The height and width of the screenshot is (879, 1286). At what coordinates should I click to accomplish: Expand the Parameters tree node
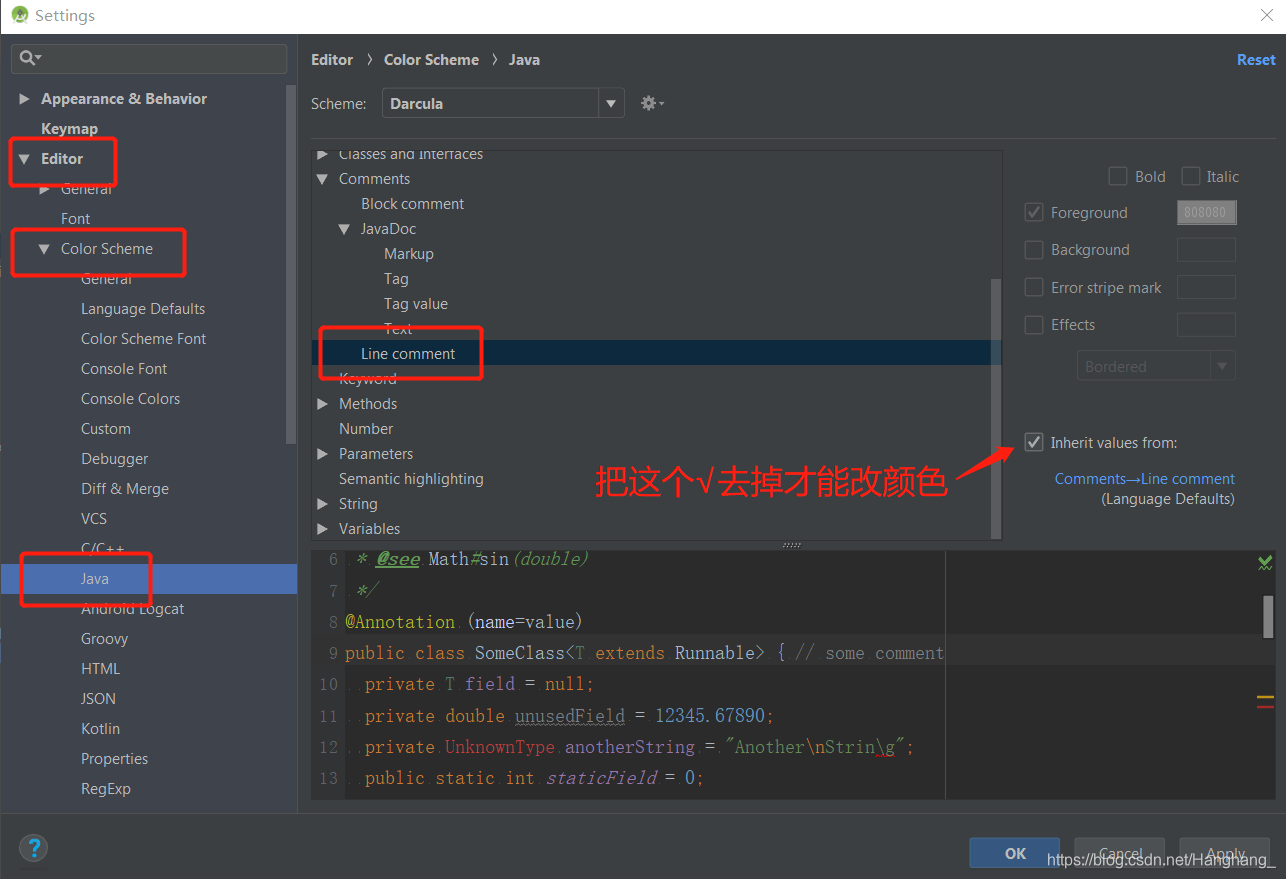click(322, 454)
